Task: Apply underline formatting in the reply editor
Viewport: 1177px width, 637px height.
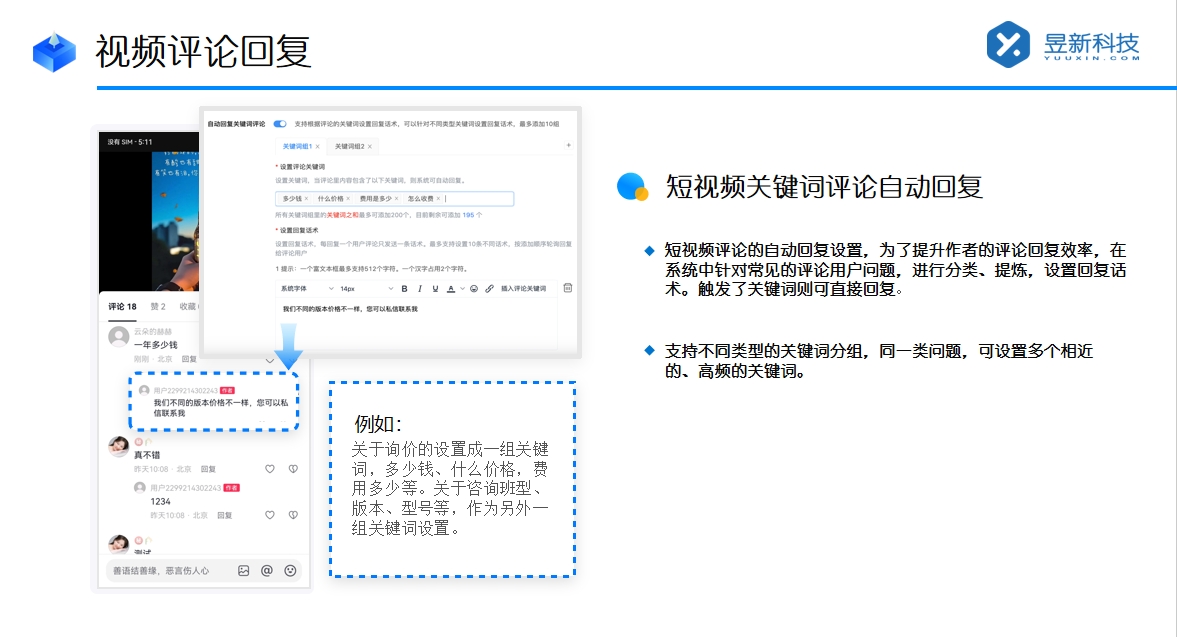Action: tap(435, 289)
